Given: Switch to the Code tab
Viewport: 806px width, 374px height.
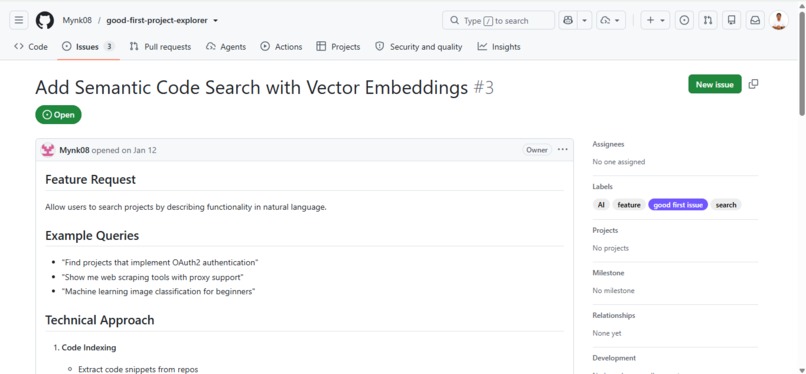Looking at the screenshot, I should click(31, 47).
